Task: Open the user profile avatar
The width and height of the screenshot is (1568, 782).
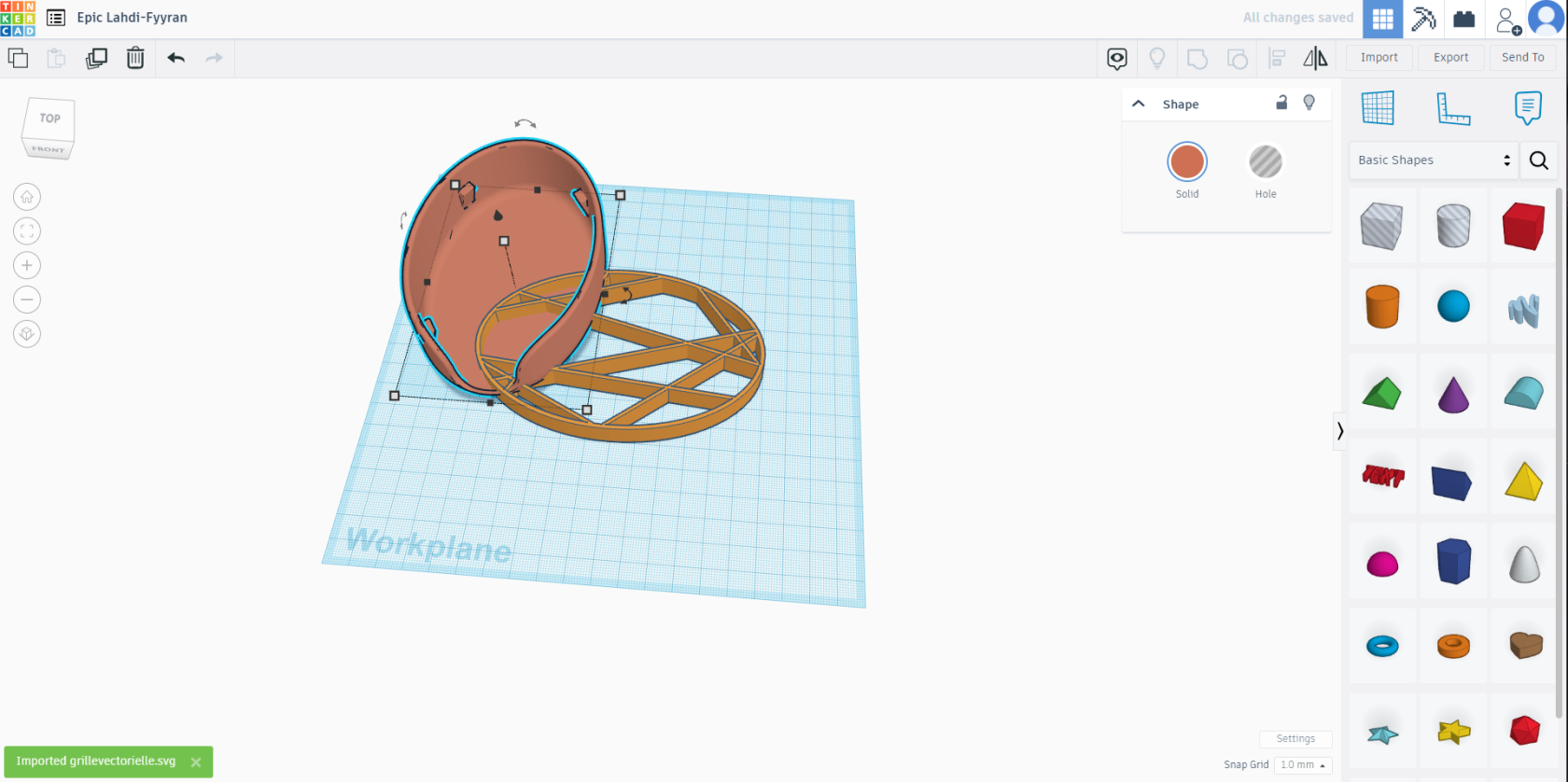Action: tap(1547, 19)
